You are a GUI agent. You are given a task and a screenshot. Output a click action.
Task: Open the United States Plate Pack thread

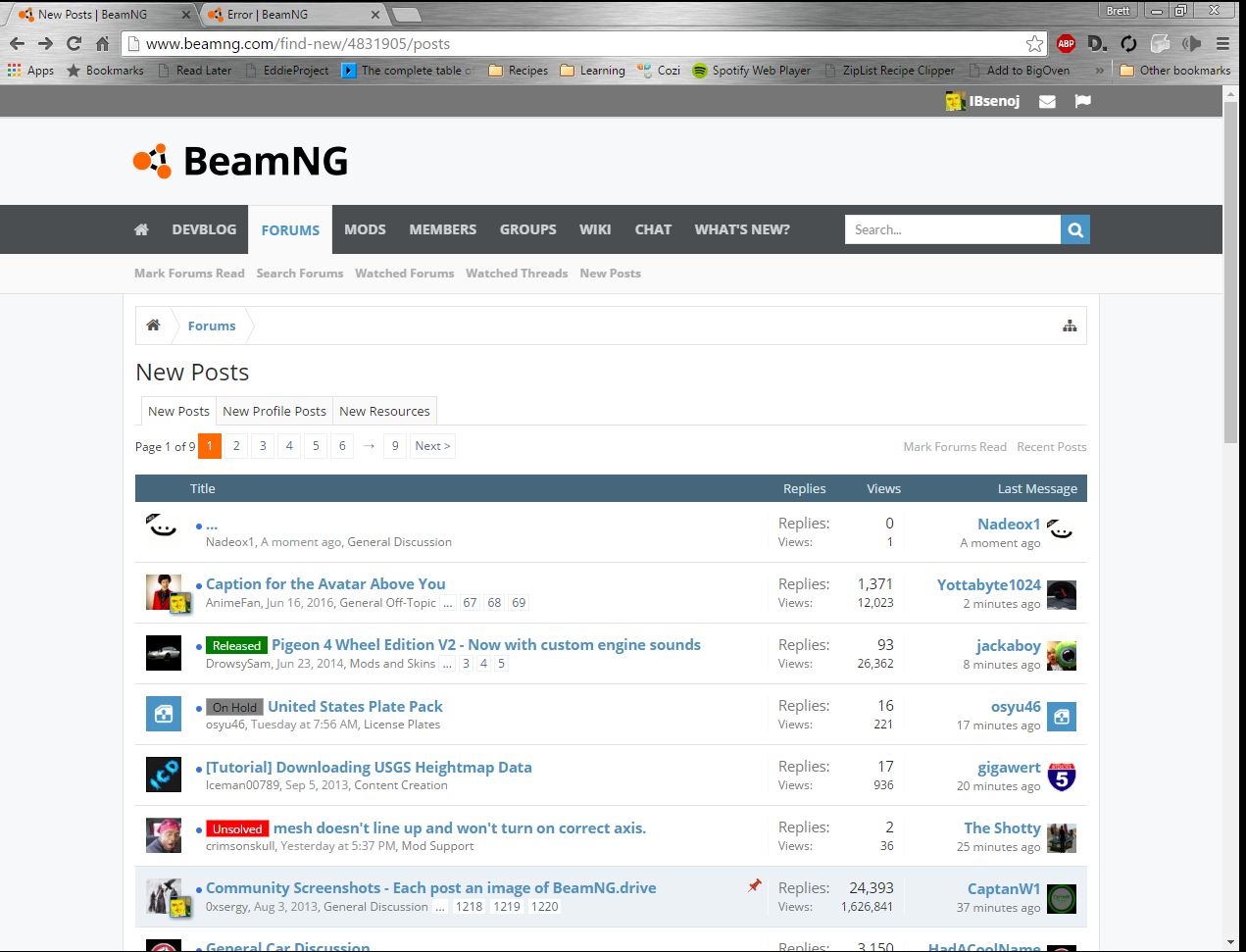click(x=355, y=706)
